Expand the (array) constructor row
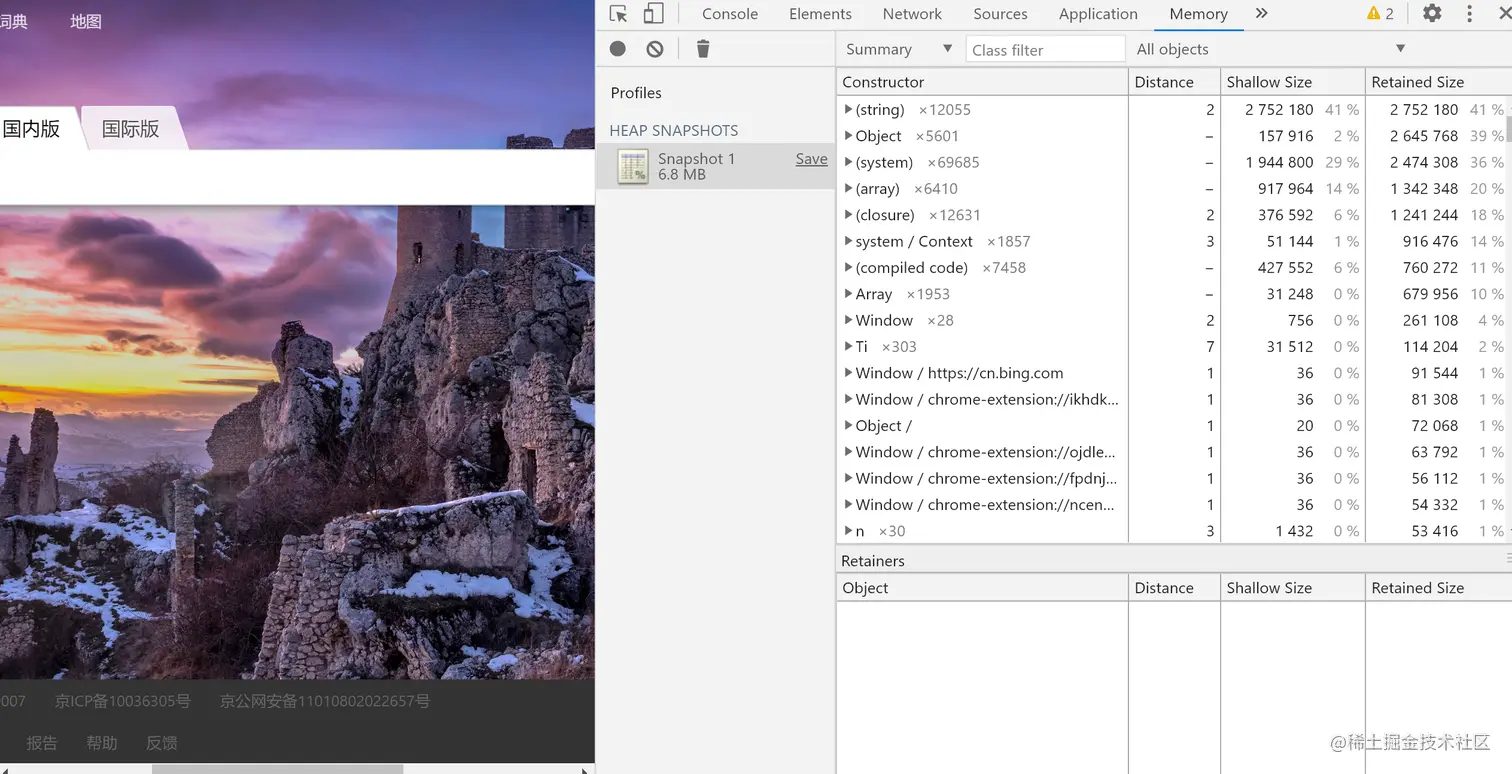Image resolution: width=1512 pixels, height=774 pixels. [x=848, y=189]
